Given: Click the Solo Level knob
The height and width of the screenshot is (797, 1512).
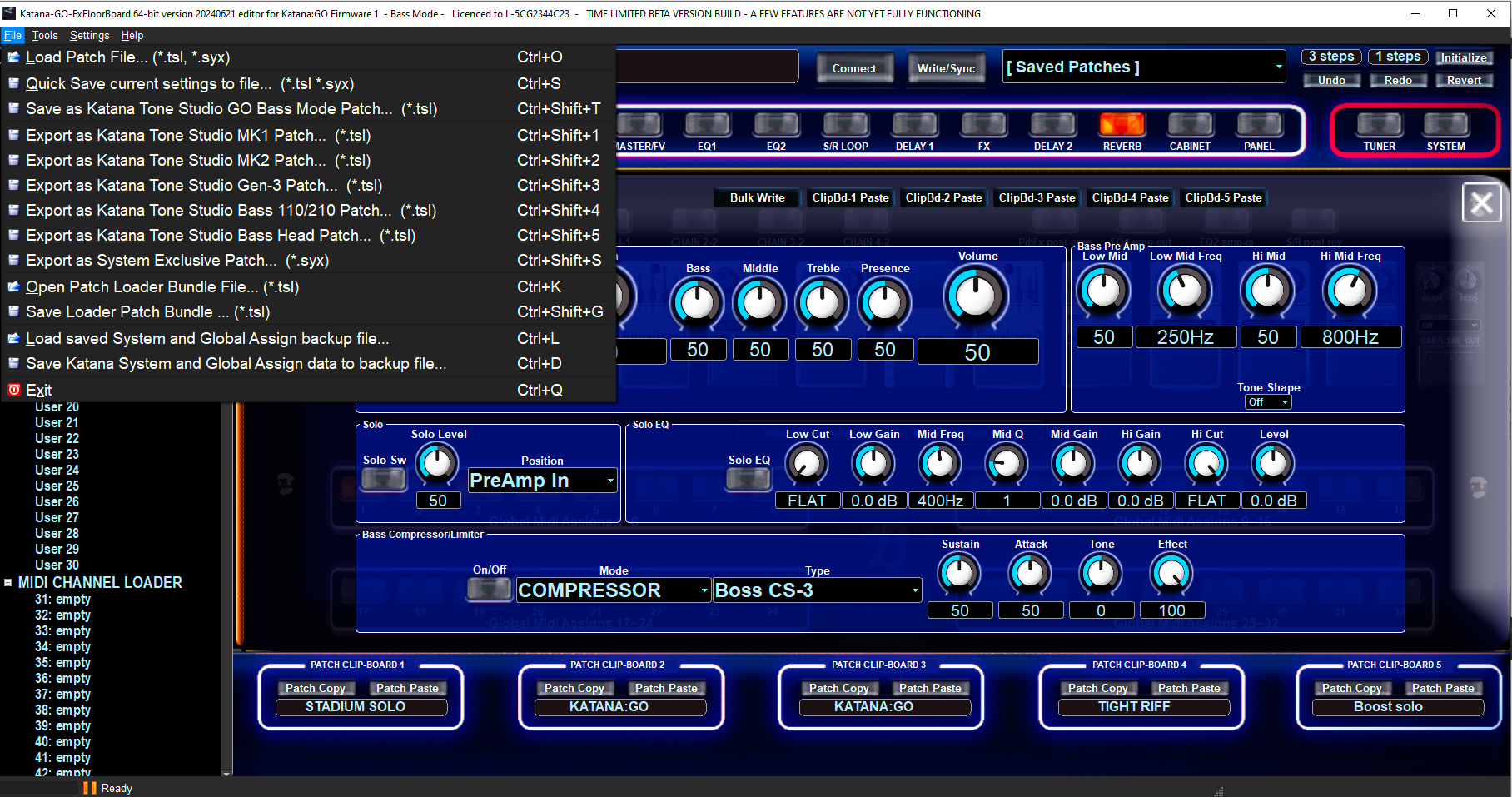Looking at the screenshot, I should (437, 464).
